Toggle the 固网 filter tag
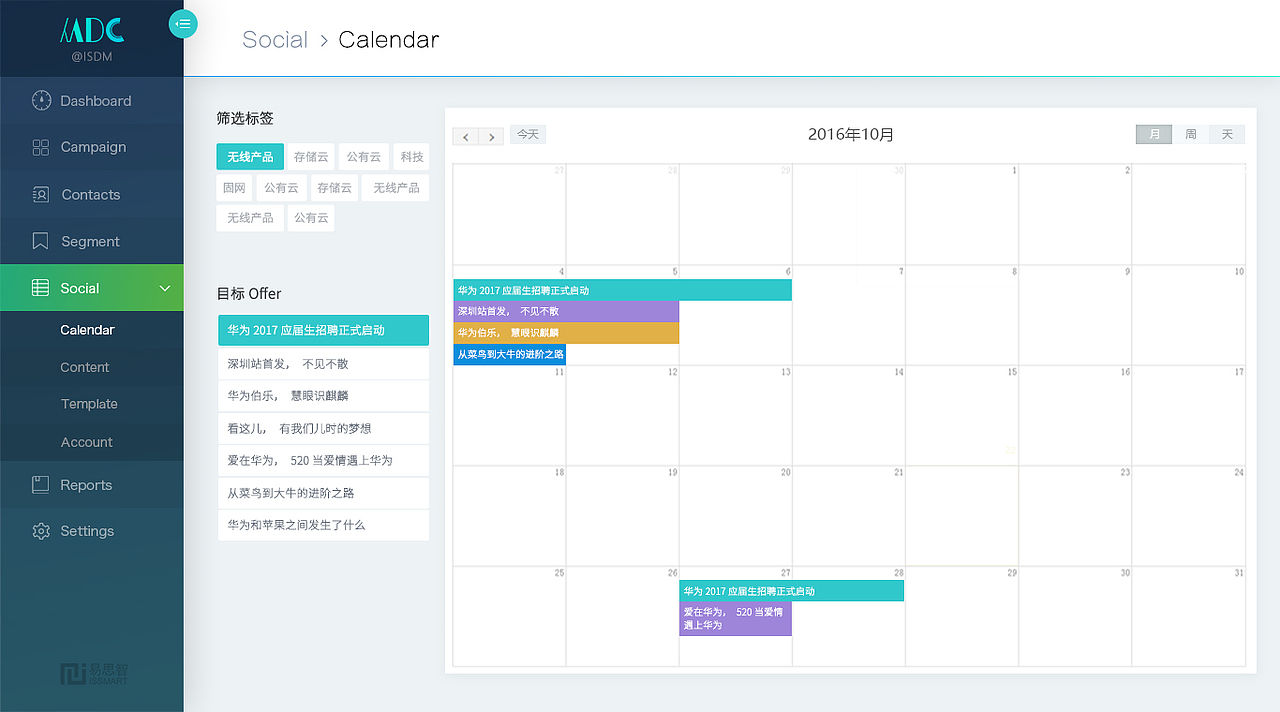This screenshot has height=712, width=1280. coord(234,188)
